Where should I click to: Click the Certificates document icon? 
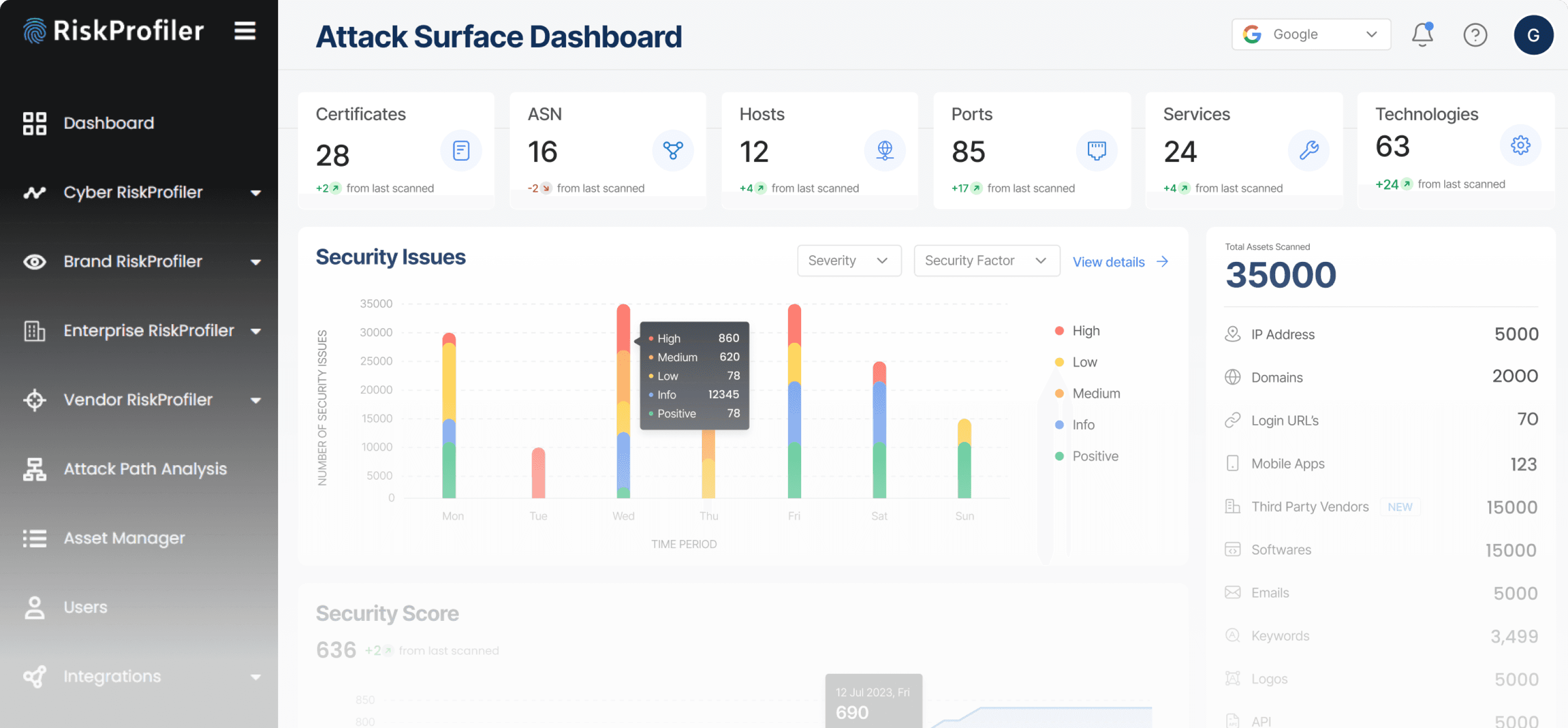click(461, 150)
